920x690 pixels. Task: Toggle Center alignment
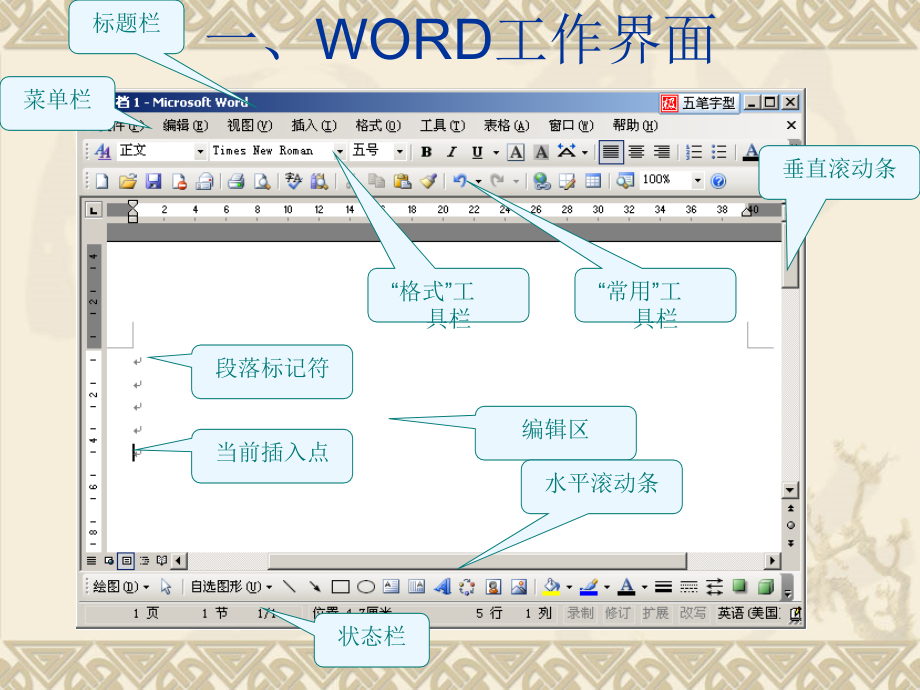click(636, 152)
